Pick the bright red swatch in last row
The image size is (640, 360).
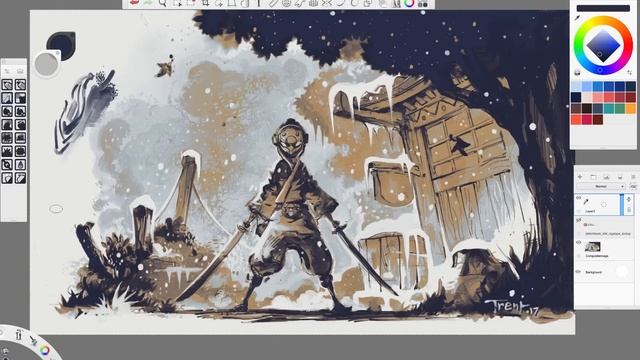tap(576, 119)
